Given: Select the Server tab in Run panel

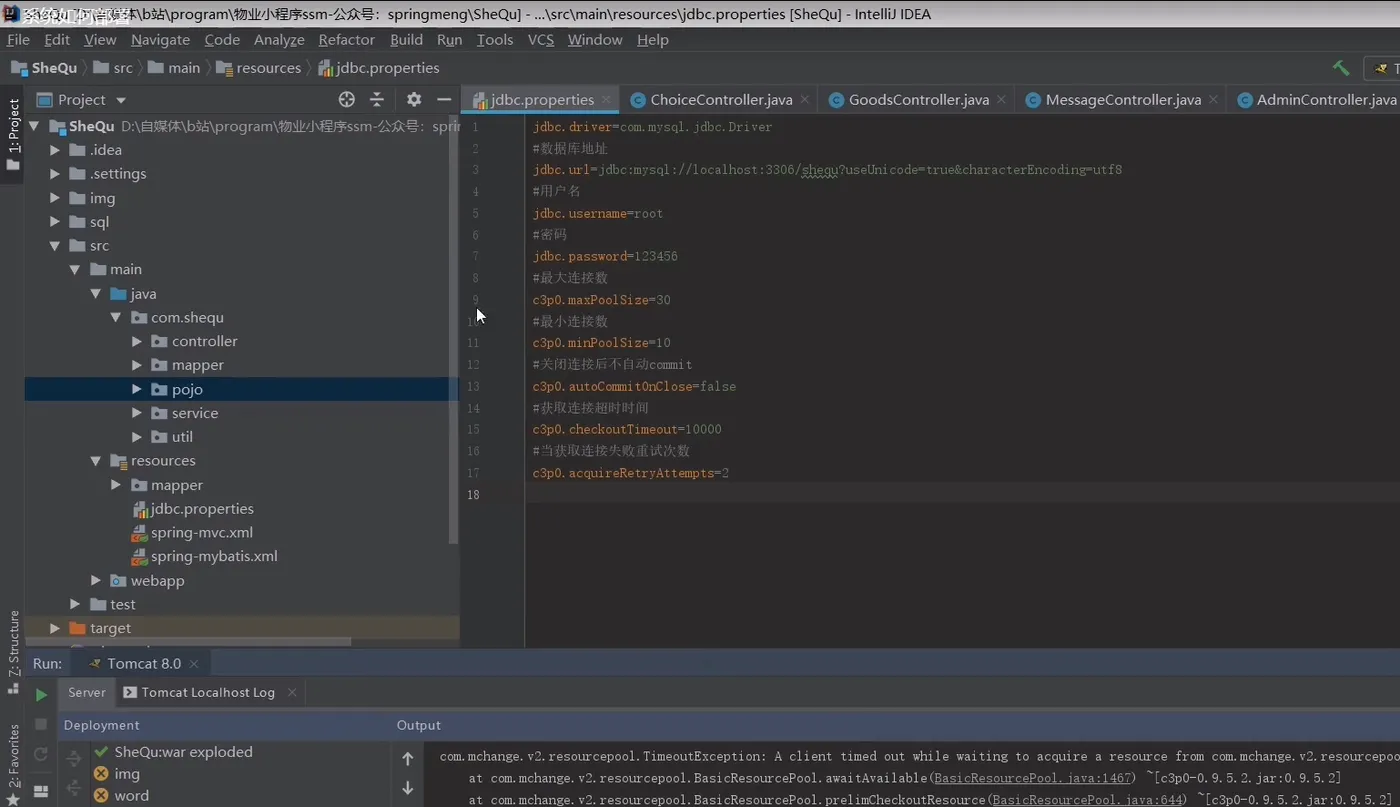Looking at the screenshot, I should tap(87, 692).
